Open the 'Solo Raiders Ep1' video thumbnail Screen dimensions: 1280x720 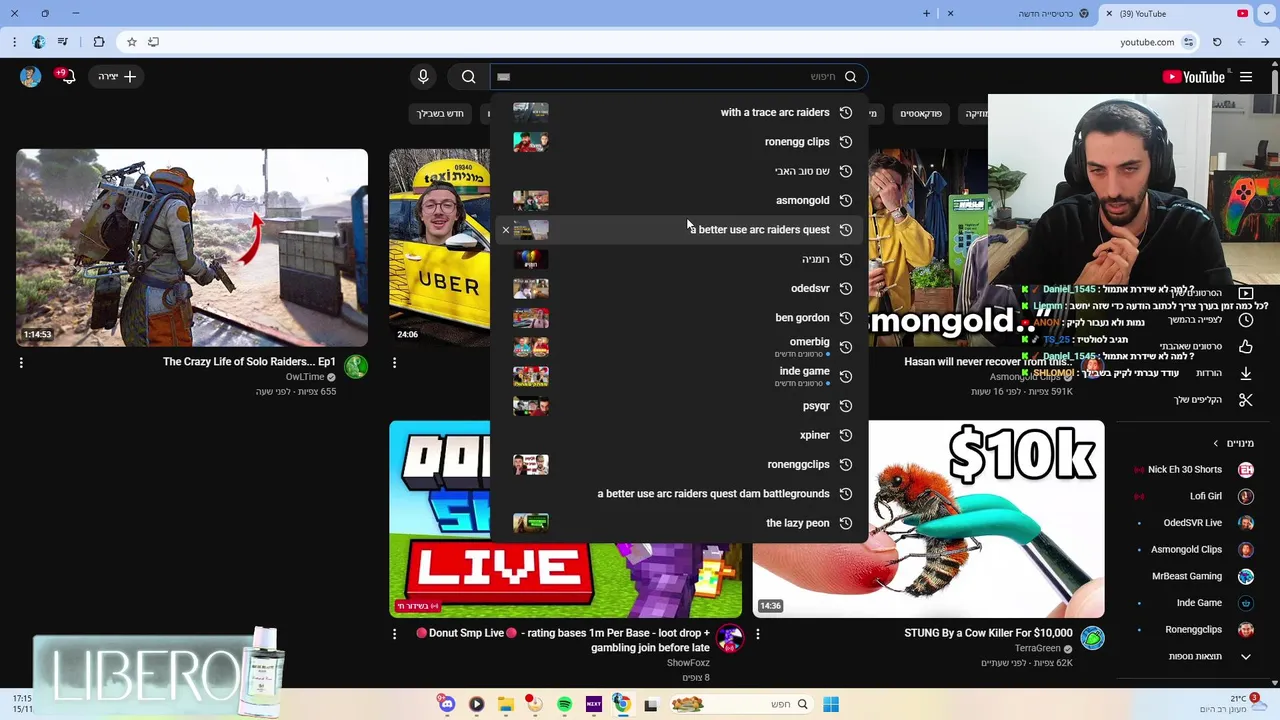click(x=192, y=247)
